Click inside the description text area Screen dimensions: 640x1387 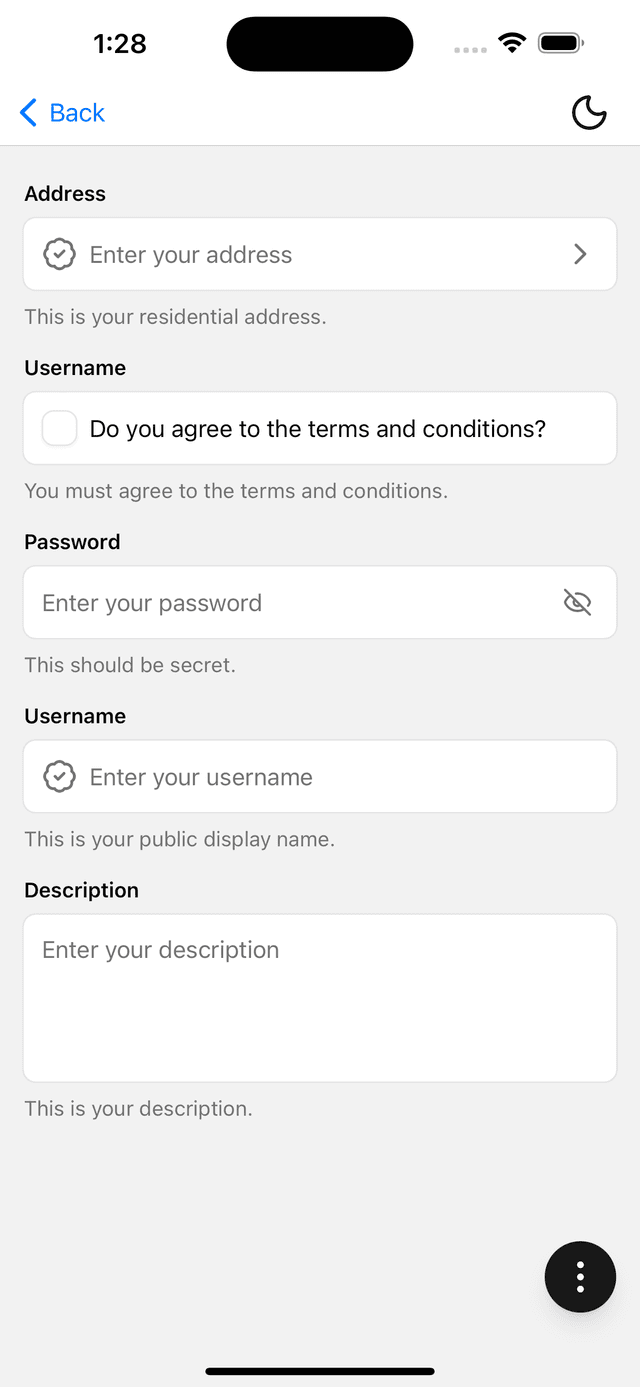coord(320,1010)
